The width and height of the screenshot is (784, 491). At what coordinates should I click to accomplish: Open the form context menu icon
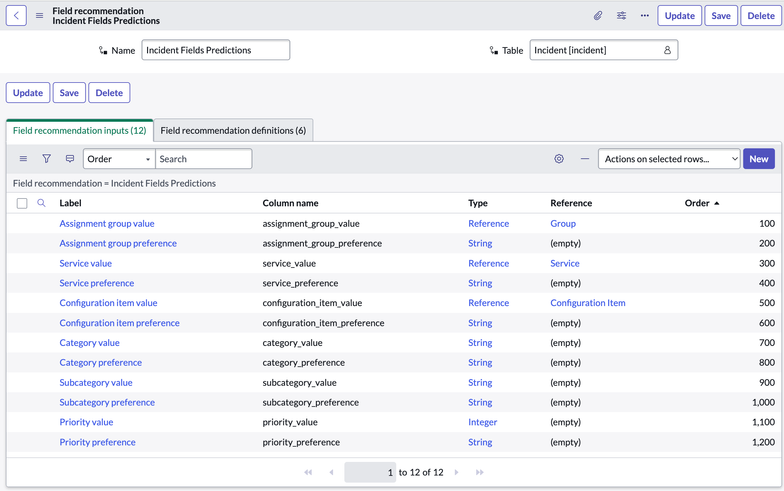(x=40, y=16)
